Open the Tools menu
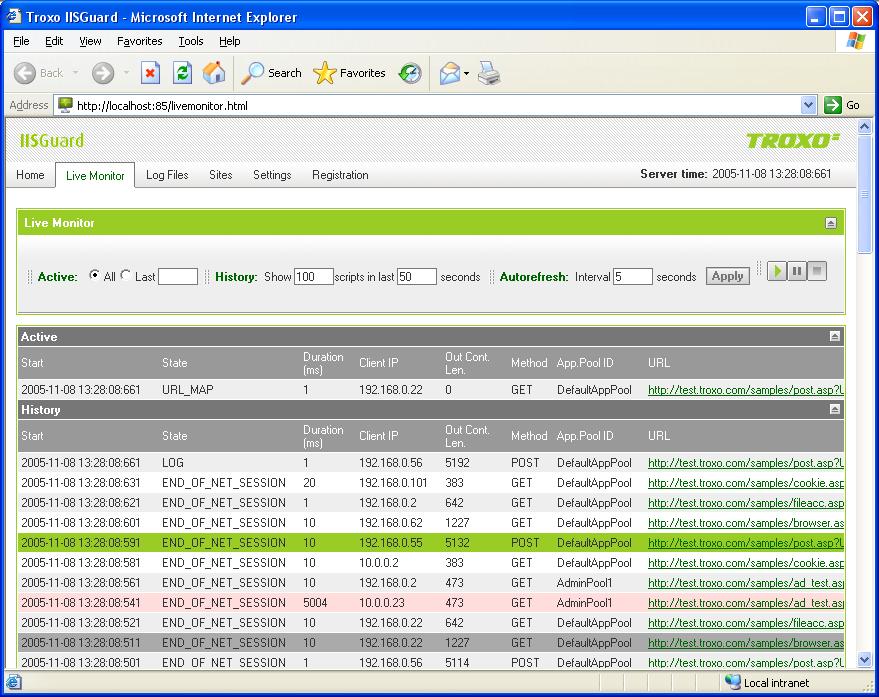879x697 pixels. (x=191, y=41)
